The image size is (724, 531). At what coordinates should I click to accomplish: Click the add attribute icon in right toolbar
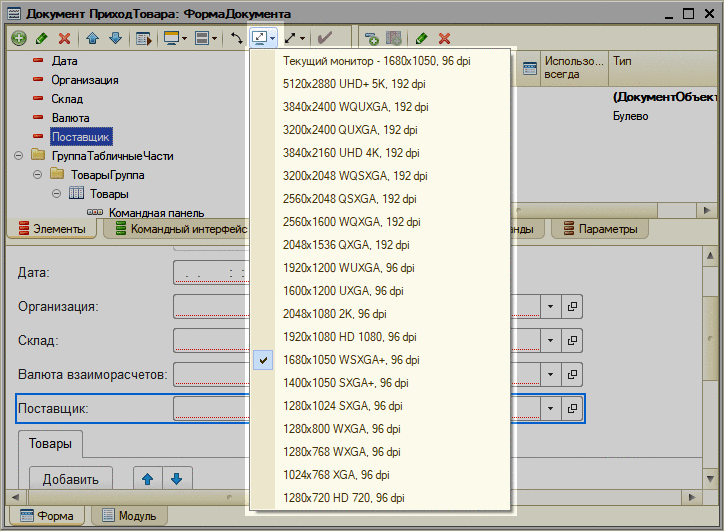[x=371, y=38]
